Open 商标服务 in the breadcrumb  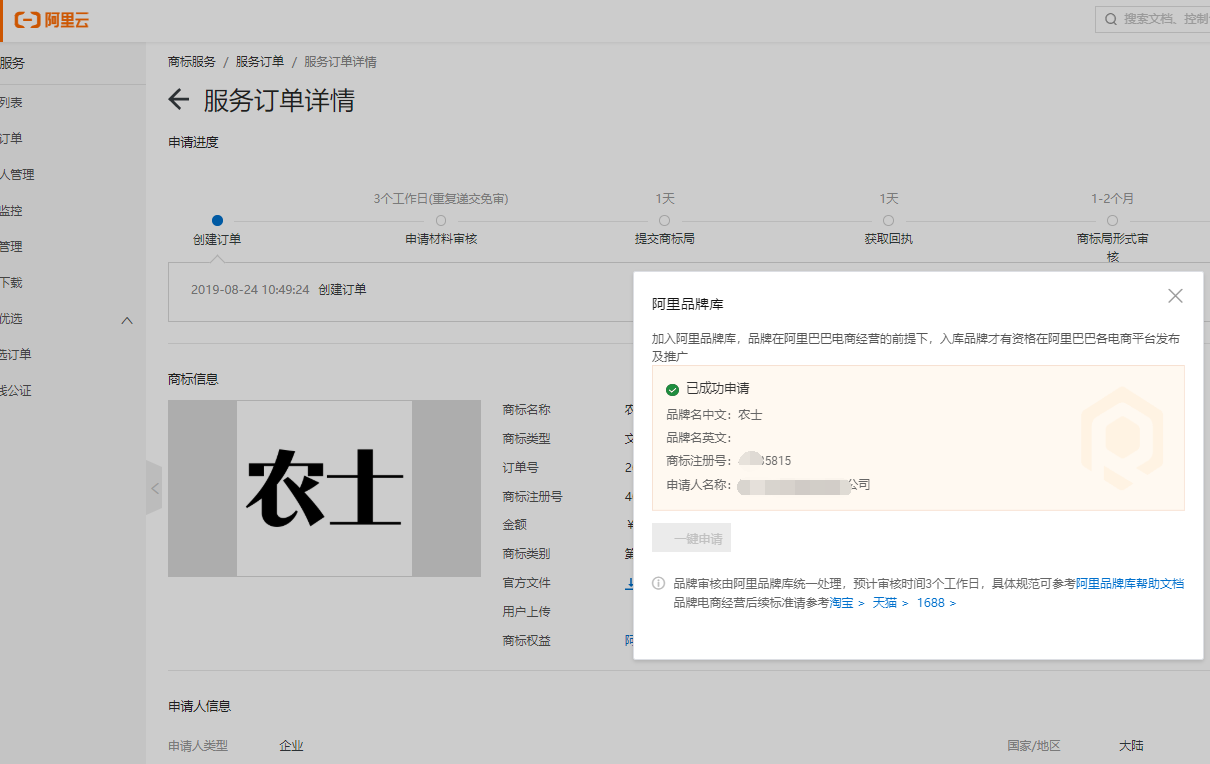tap(192, 62)
